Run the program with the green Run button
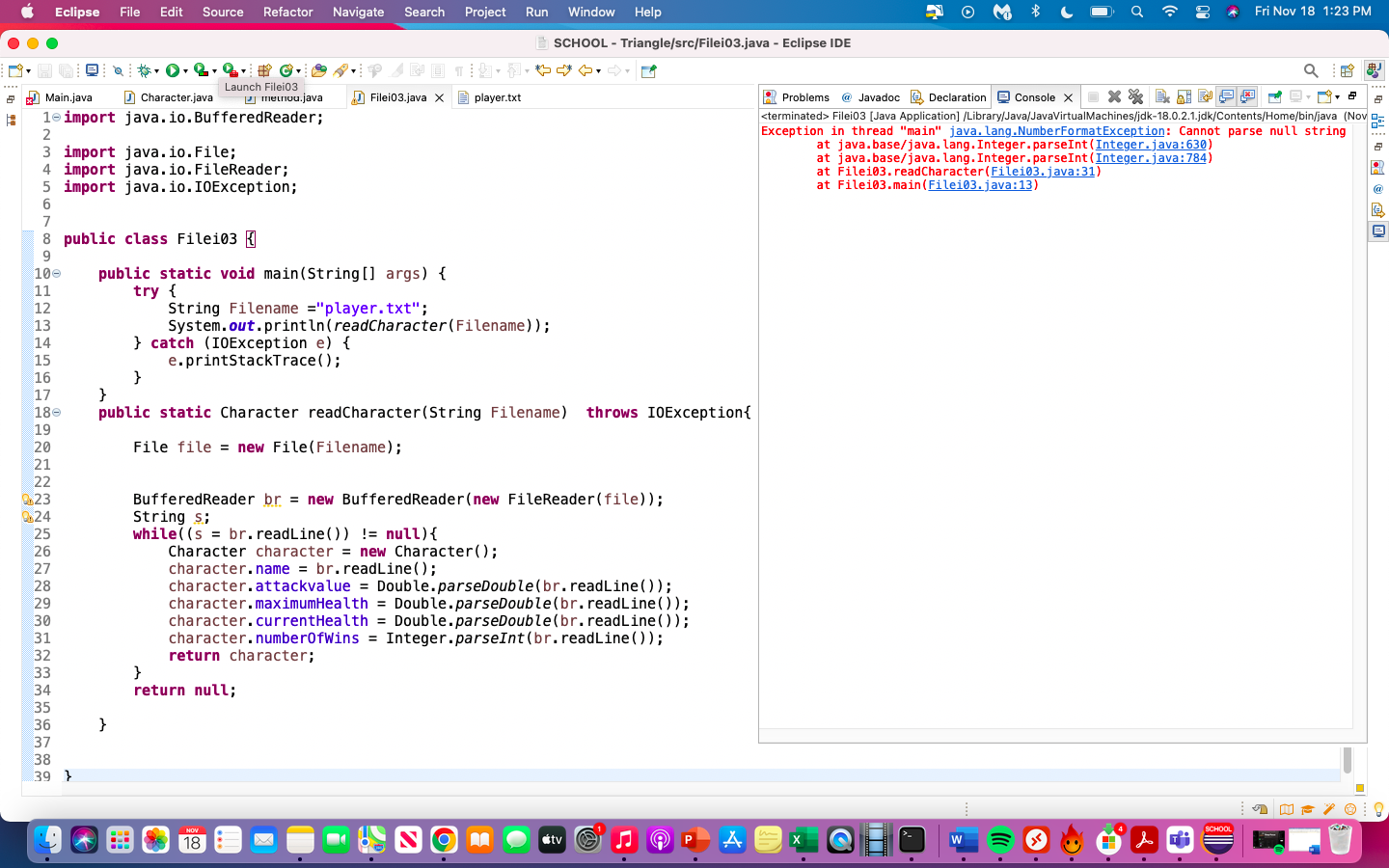Viewport: 1389px width, 868px height. click(172, 70)
